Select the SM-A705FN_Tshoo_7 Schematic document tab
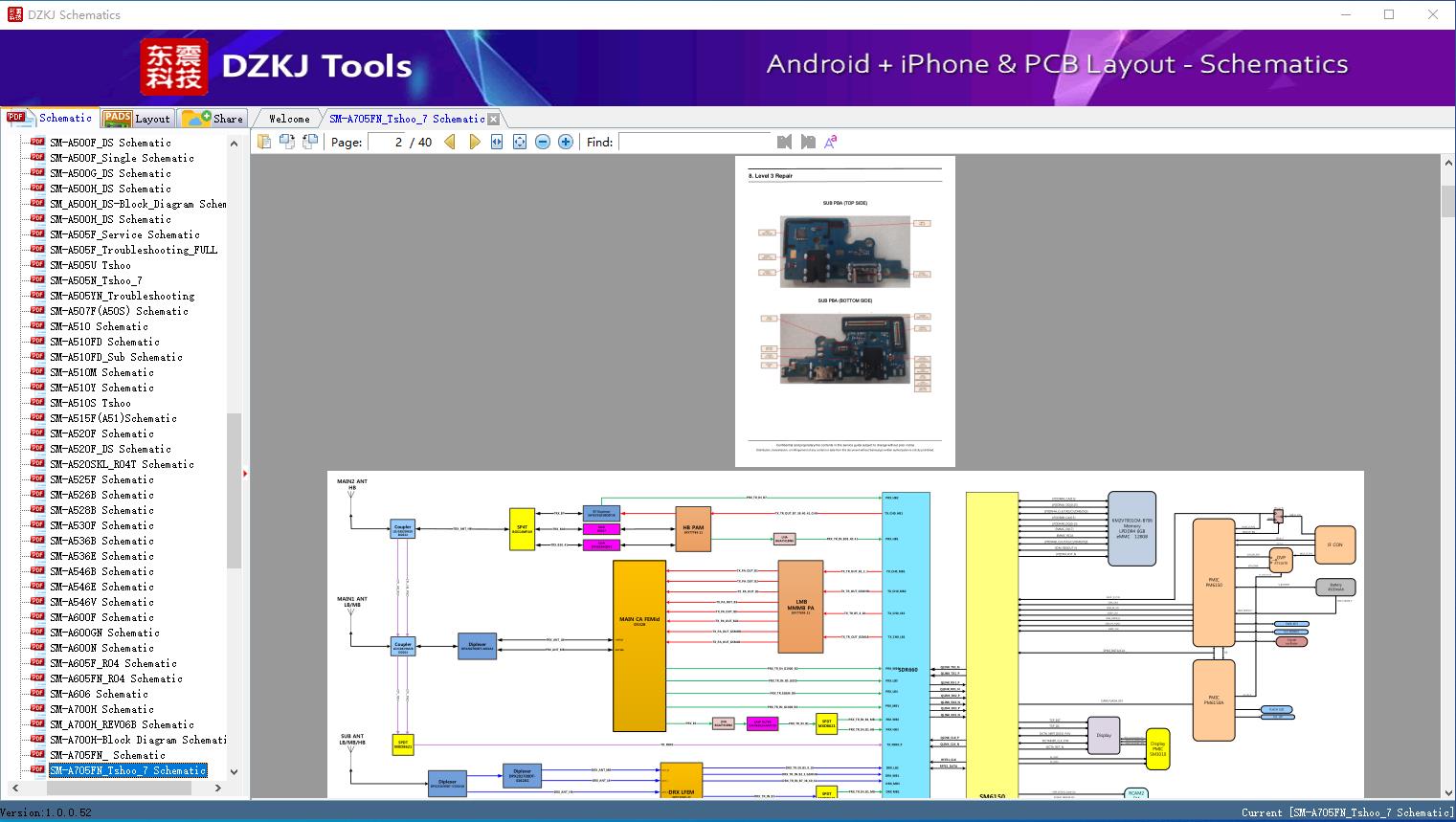 (407, 119)
